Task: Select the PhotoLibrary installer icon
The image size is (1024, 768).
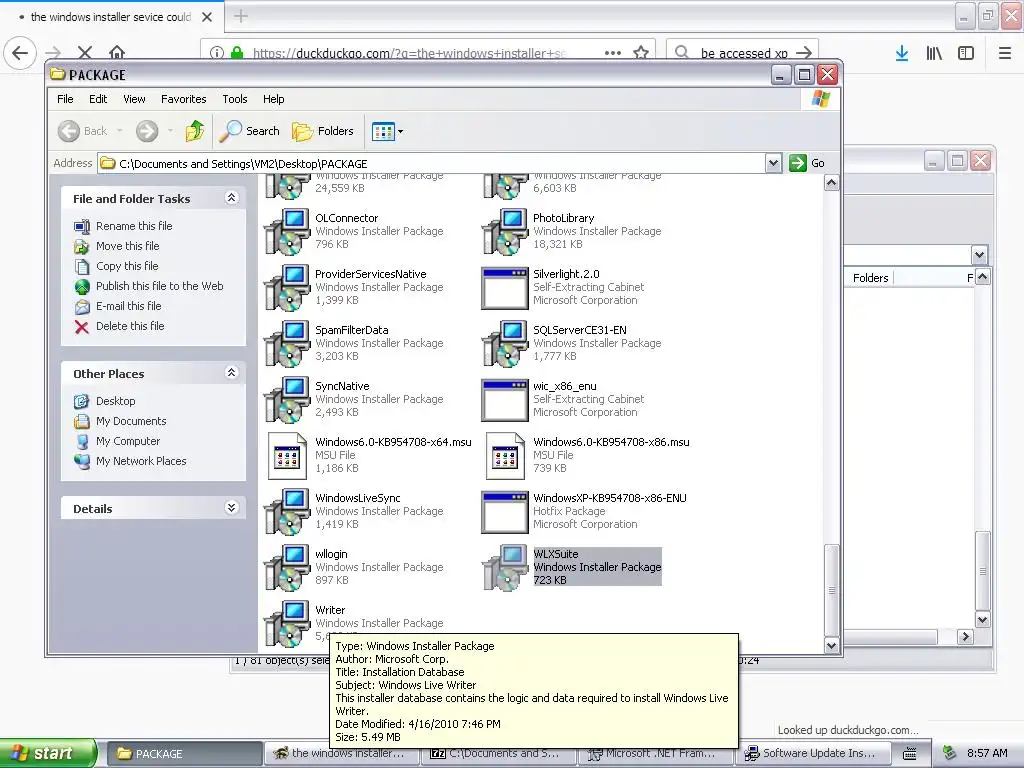Action: coord(505,232)
